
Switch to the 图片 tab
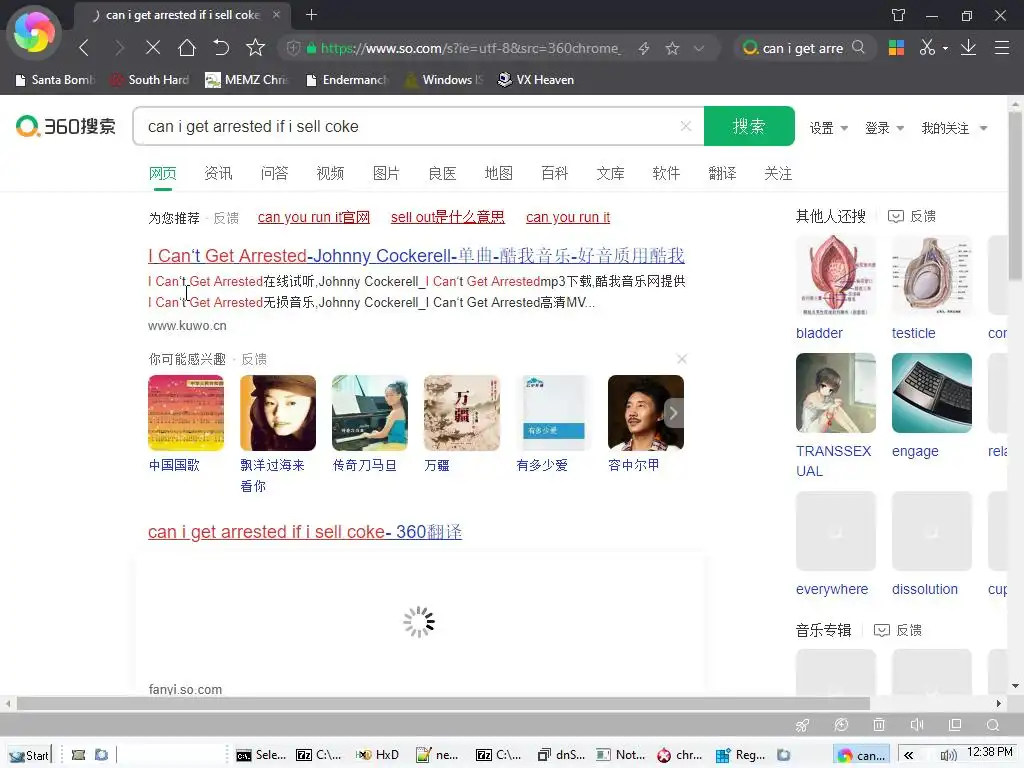(386, 173)
